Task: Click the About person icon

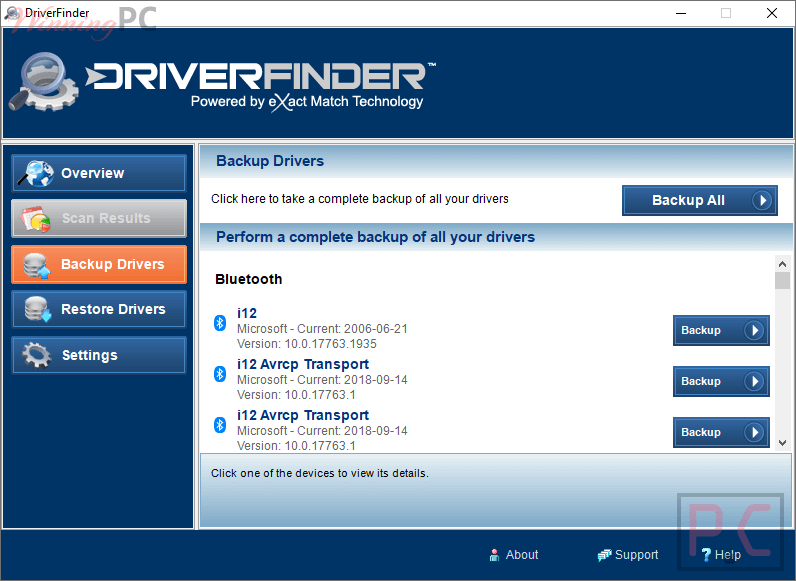Action: click(494, 555)
